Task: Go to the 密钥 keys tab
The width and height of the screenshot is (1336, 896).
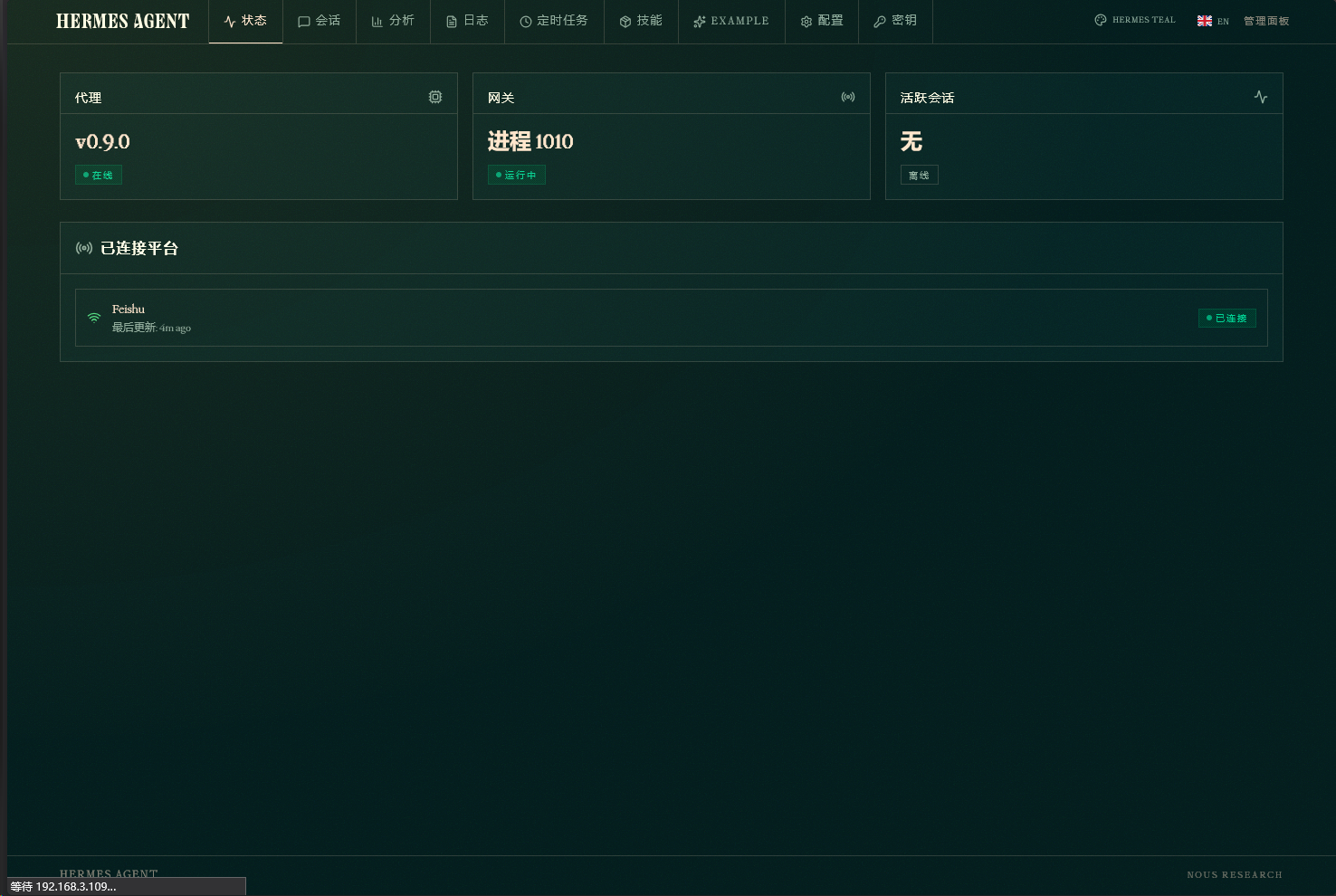Action: coord(895,21)
